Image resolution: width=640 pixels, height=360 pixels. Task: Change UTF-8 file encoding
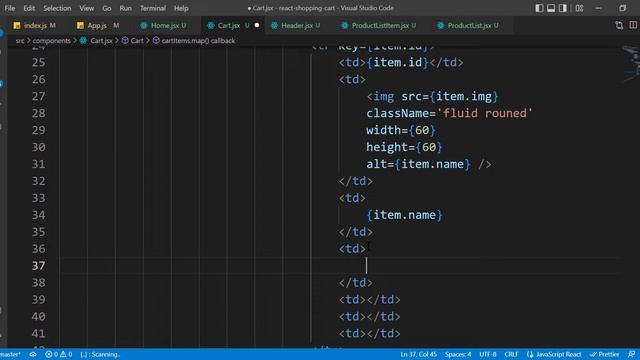pyautogui.click(x=488, y=354)
